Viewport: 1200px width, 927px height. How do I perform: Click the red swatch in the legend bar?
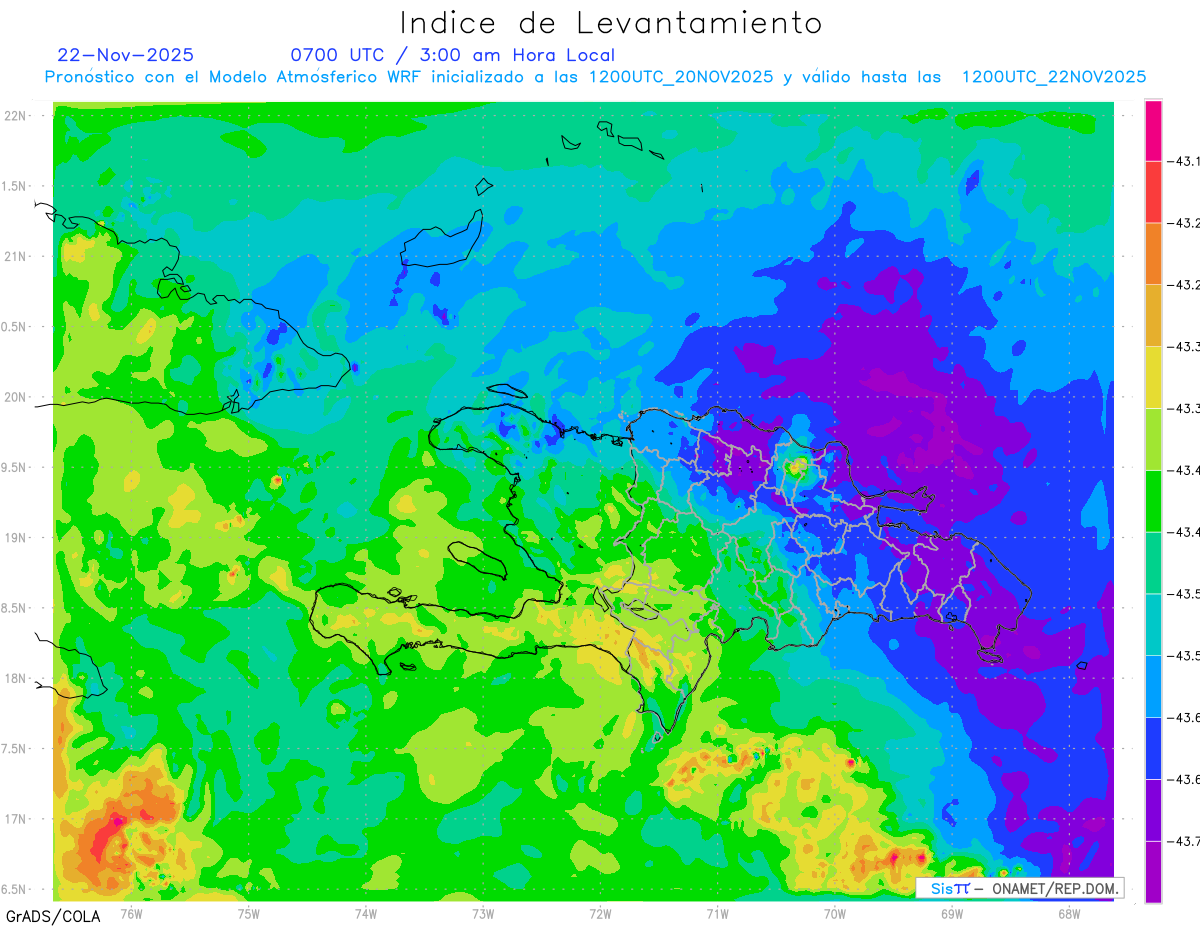(x=1153, y=192)
